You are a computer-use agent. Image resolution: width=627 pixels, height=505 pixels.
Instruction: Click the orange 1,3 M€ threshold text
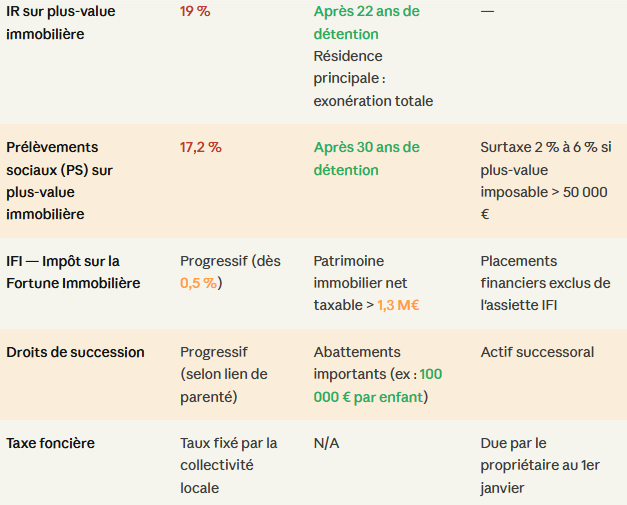397,305
